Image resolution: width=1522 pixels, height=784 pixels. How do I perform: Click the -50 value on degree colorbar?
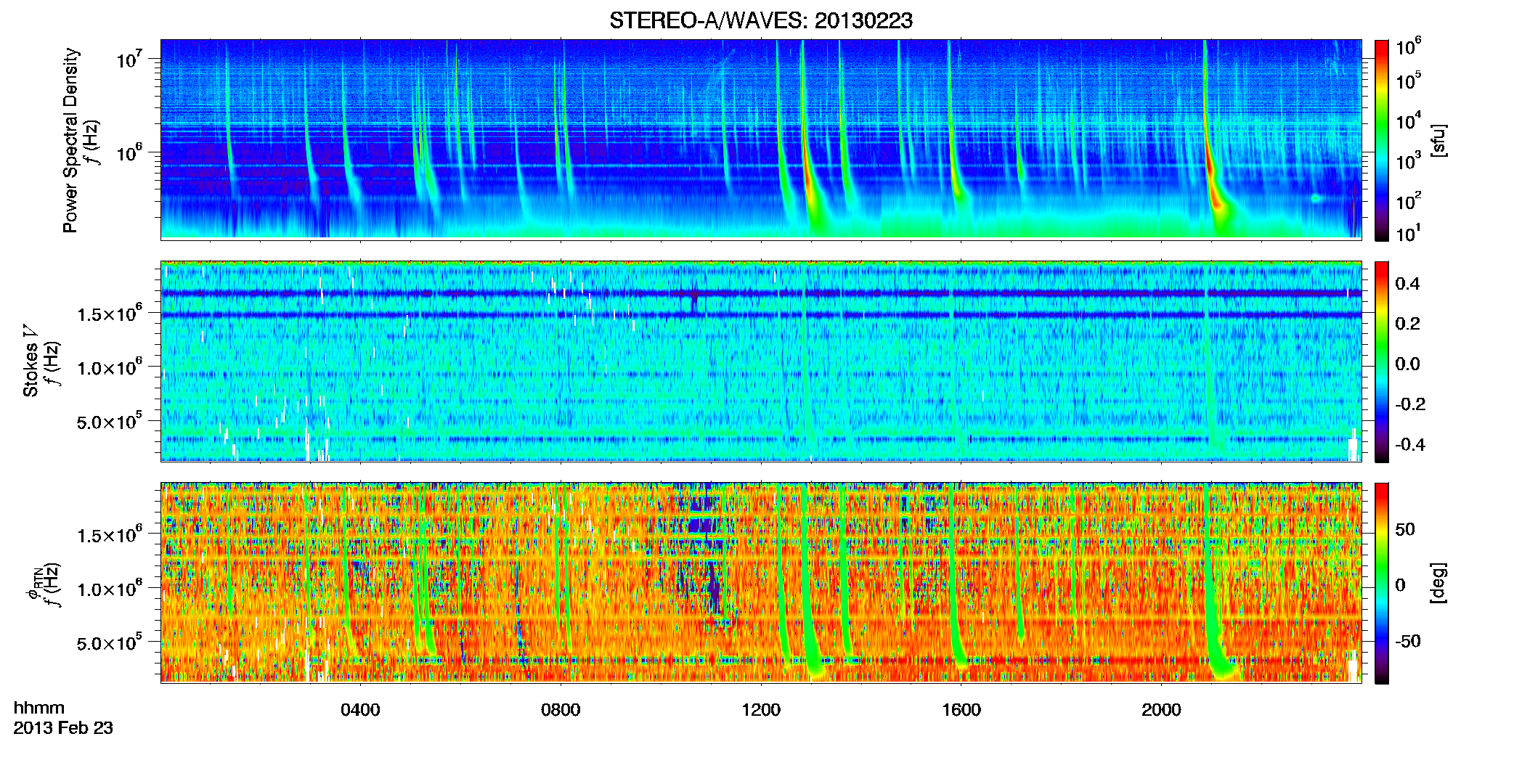(1408, 641)
